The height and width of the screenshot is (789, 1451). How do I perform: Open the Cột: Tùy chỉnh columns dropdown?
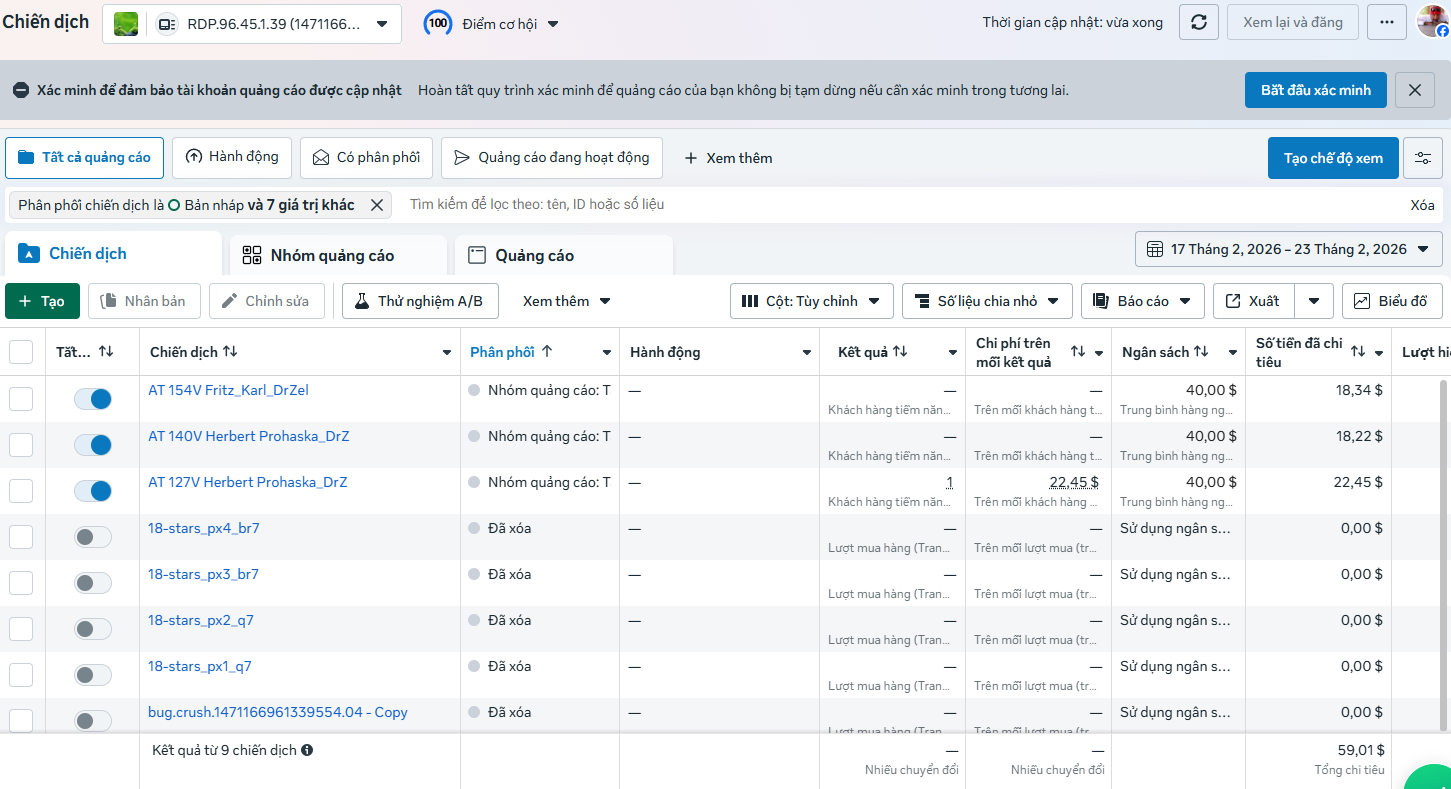click(x=811, y=301)
